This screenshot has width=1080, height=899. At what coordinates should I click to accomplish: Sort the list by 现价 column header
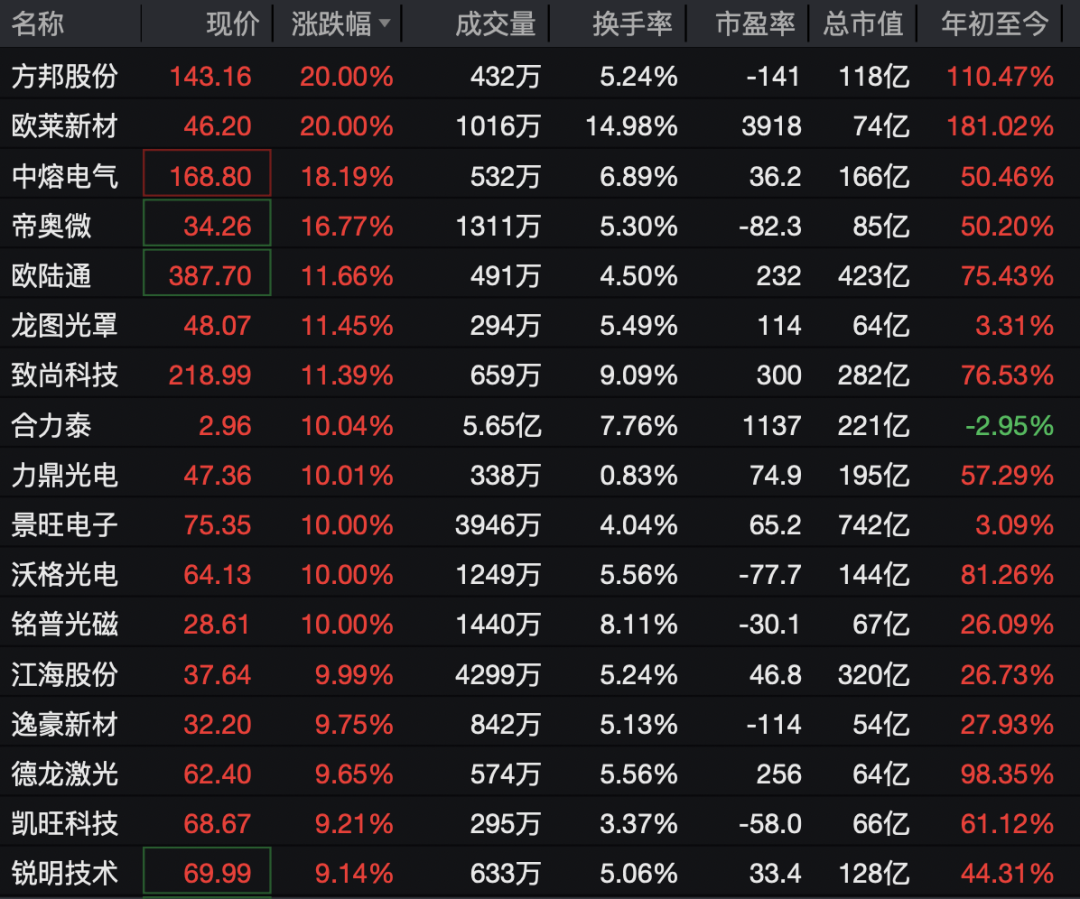[x=232, y=25]
